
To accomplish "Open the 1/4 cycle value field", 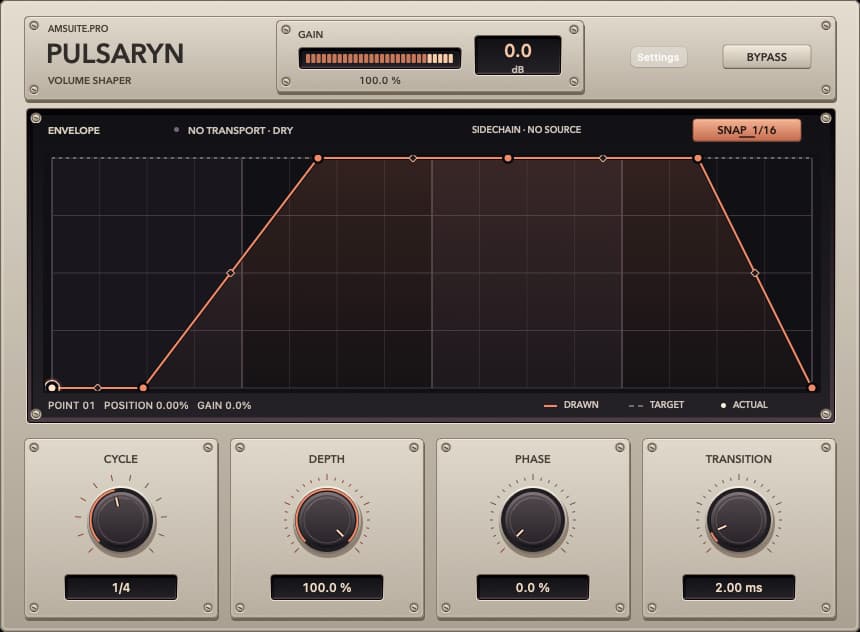I will 121,588.
